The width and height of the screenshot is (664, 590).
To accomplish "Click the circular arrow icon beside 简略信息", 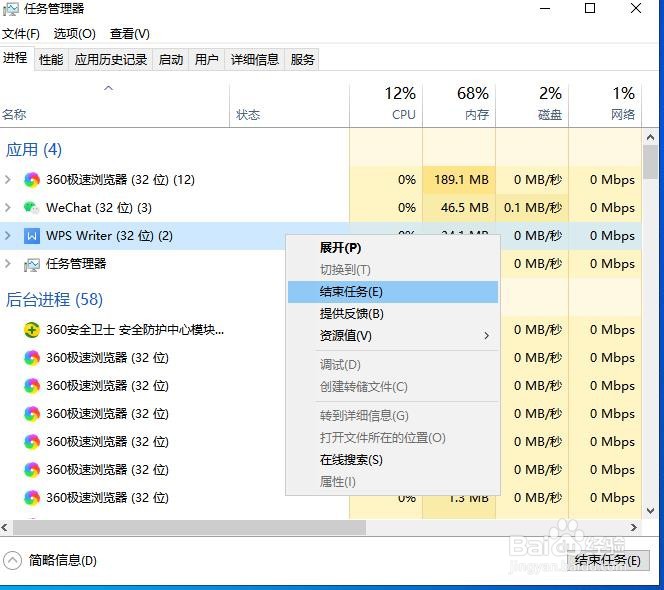I will tap(12, 560).
